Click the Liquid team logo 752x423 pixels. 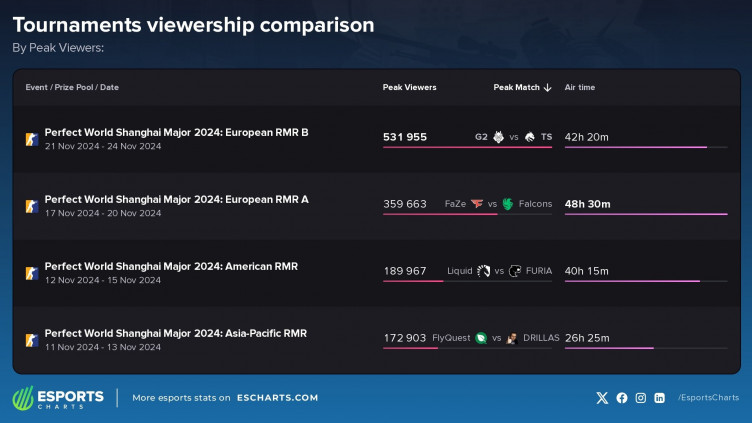pyautogui.click(x=483, y=271)
